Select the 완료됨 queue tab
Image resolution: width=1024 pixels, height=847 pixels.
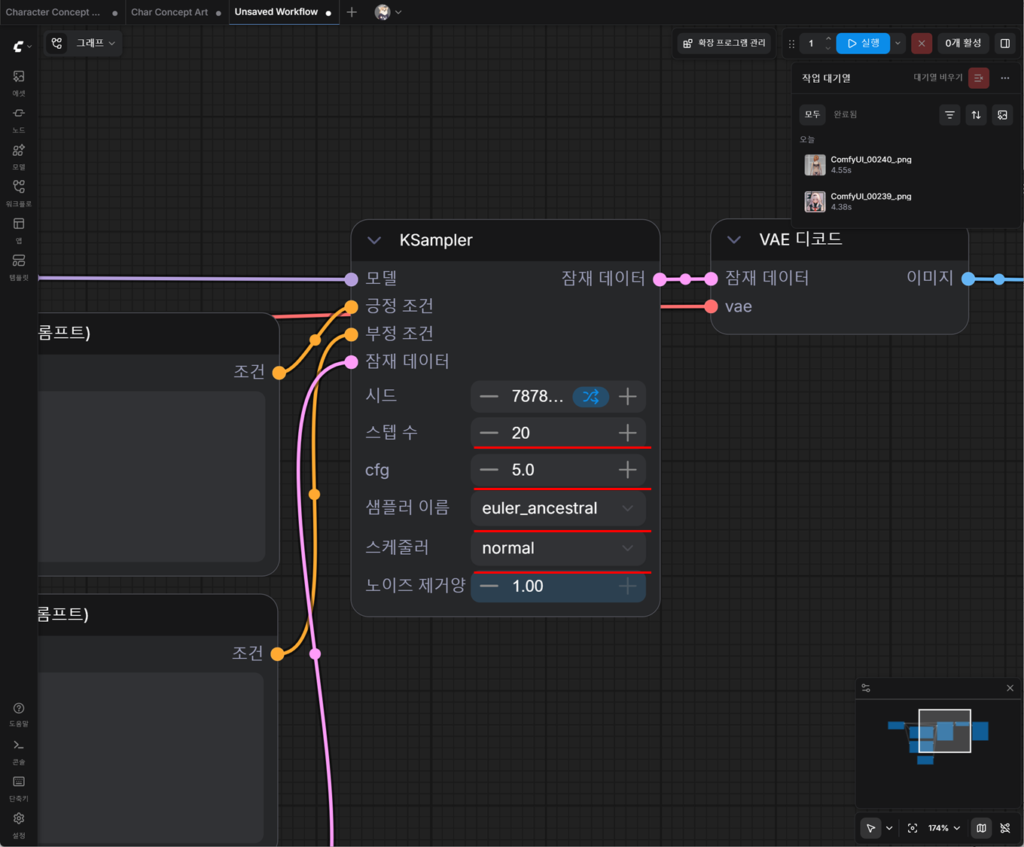point(845,114)
